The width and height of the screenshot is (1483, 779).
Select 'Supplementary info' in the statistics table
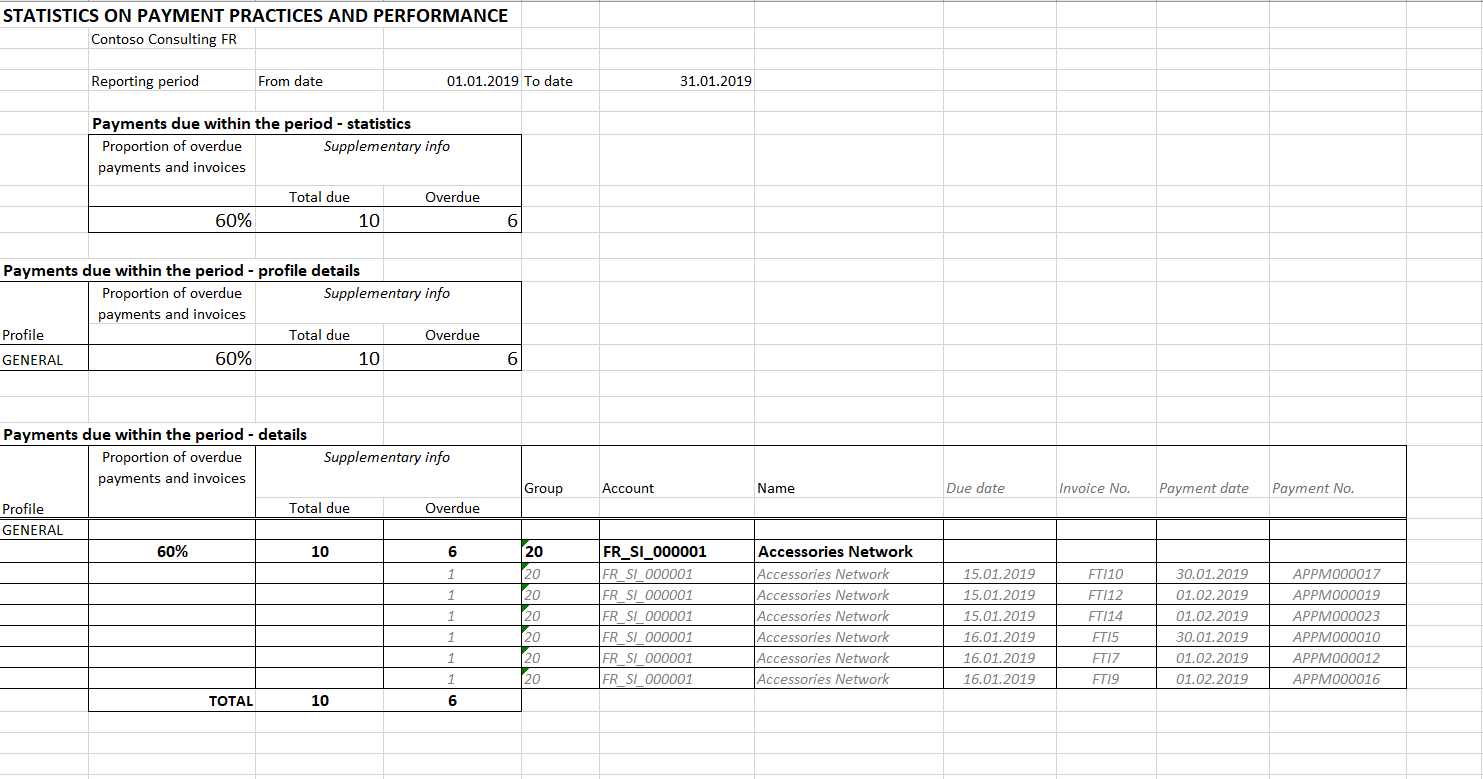pyautogui.click(x=387, y=146)
